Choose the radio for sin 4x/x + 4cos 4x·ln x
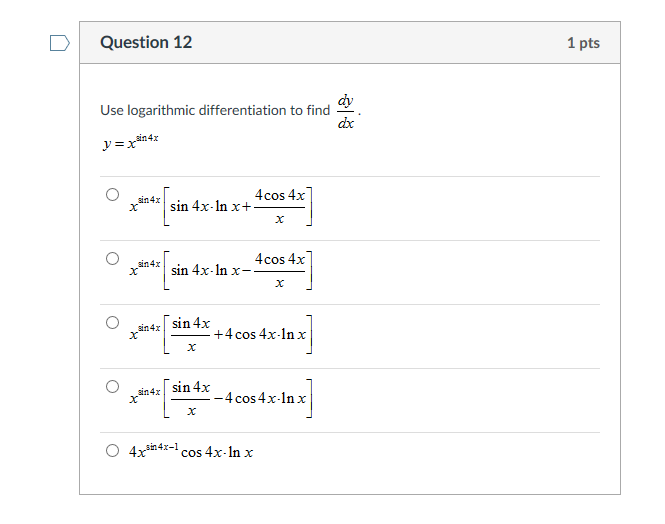665x524 pixels. click(x=114, y=323)
